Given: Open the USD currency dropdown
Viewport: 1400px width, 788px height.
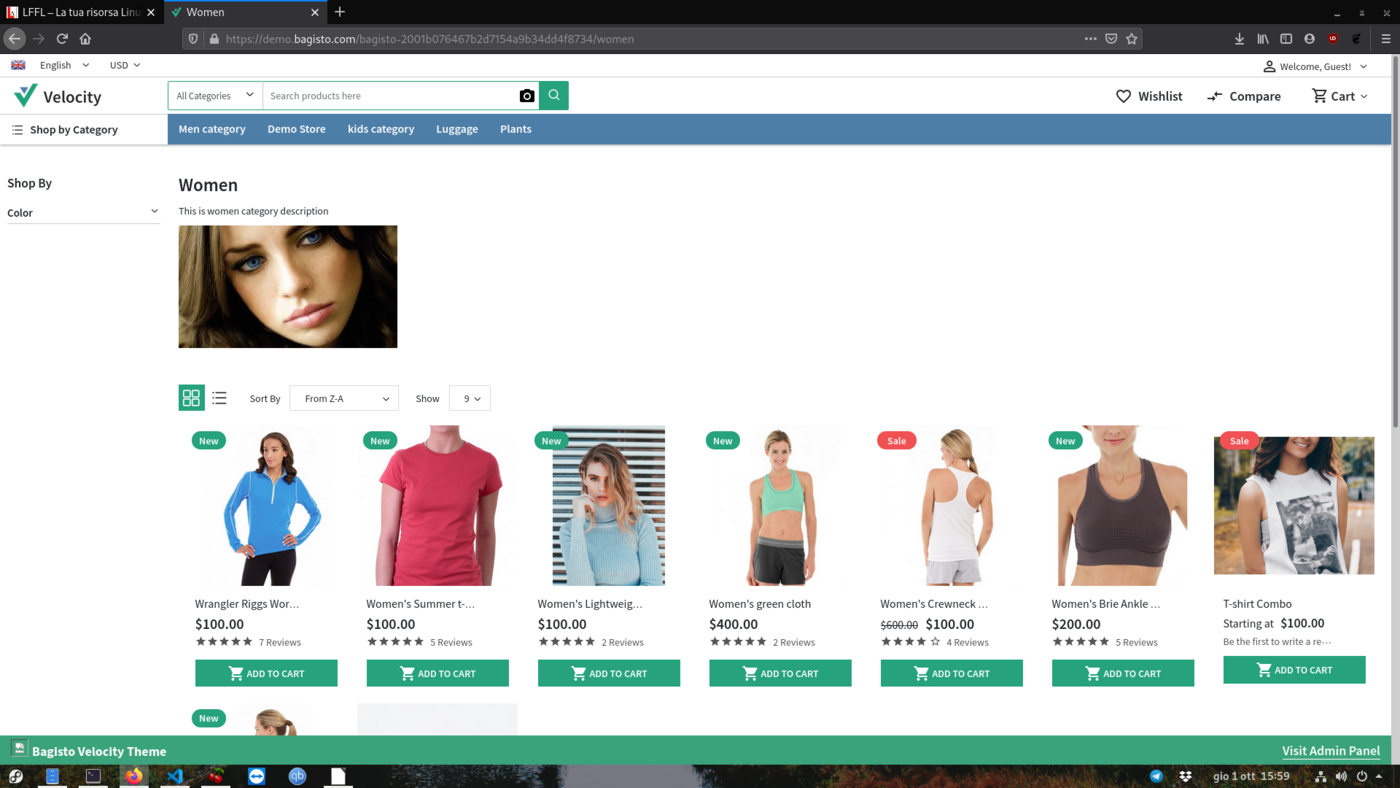Looking at the screenshot, I should [125, 65].
